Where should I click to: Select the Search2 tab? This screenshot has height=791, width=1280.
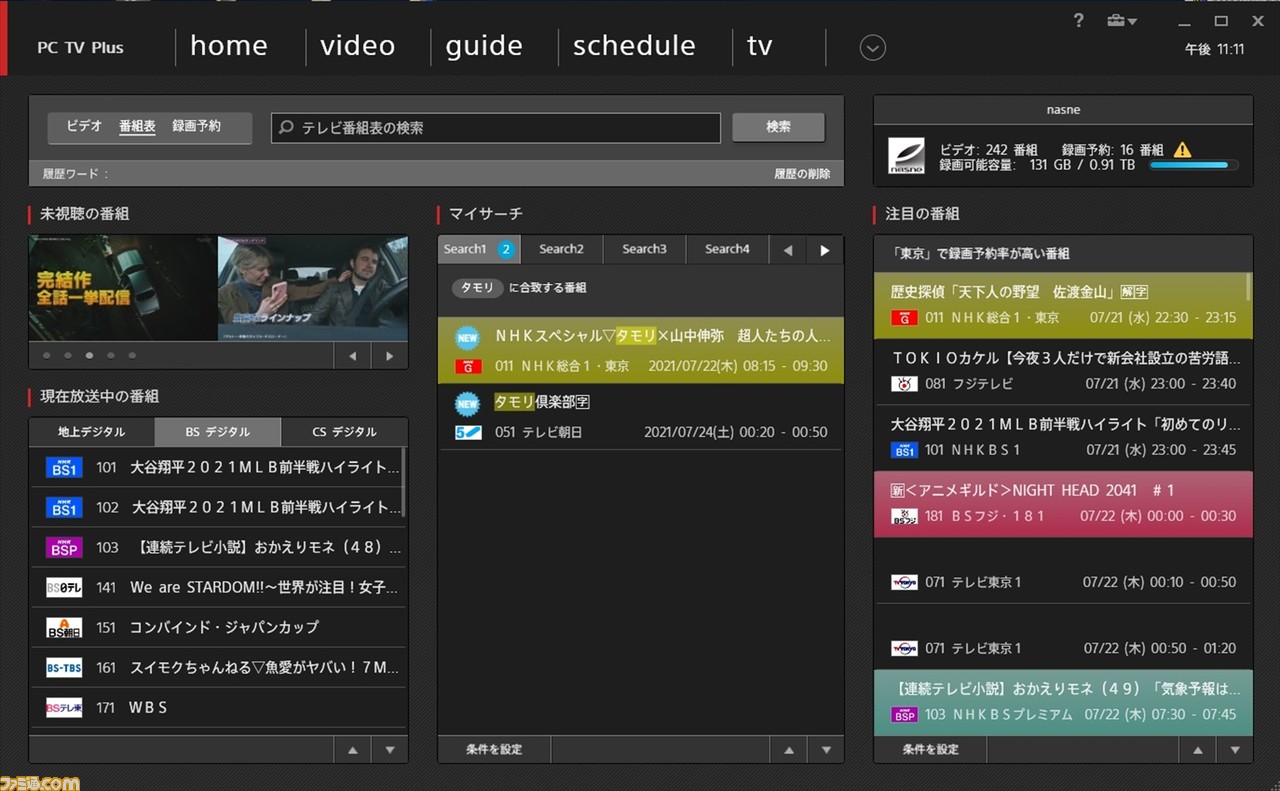[x=561, y=249]
